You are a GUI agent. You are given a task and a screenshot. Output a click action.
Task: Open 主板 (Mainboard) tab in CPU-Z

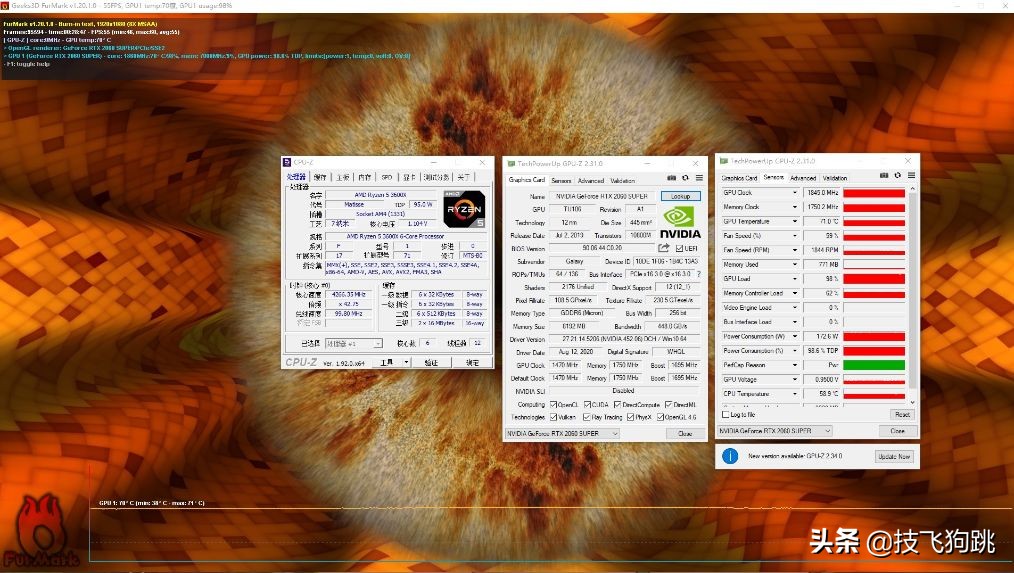tap(343, 177)
